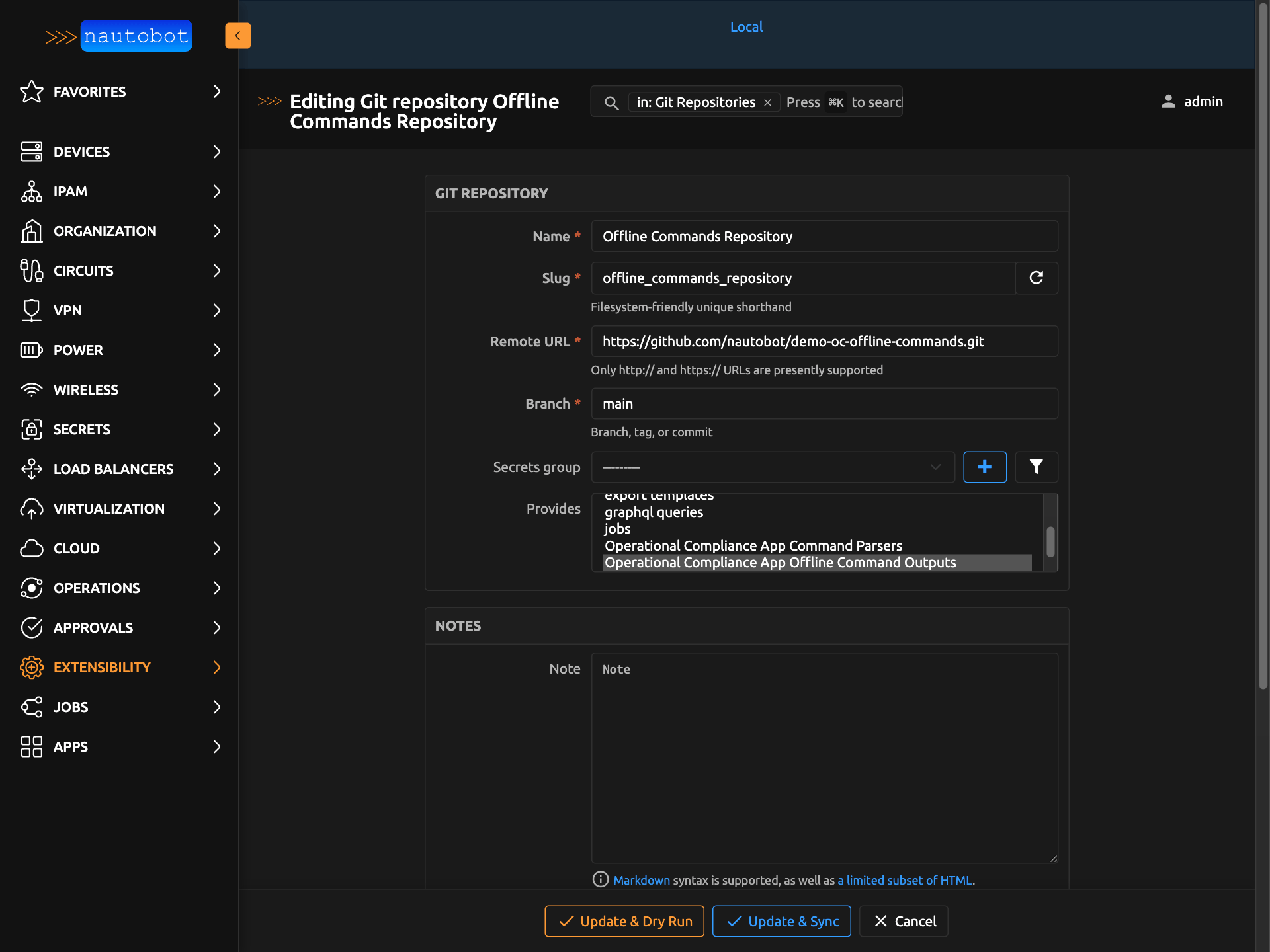The width and height of the screenshot is (1270, 952).
Task: Open the Markdown syntax link
Action: pos(642,880)
